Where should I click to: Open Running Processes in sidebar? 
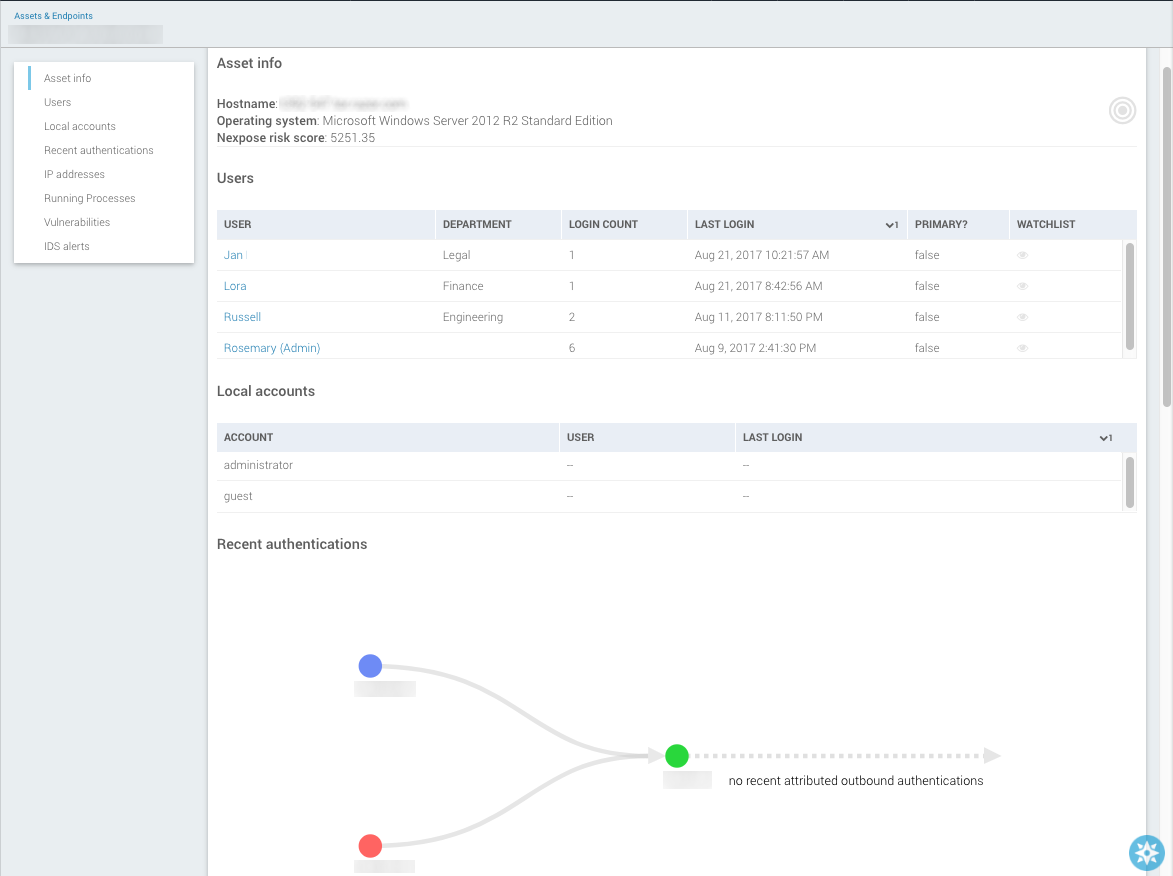90,198
